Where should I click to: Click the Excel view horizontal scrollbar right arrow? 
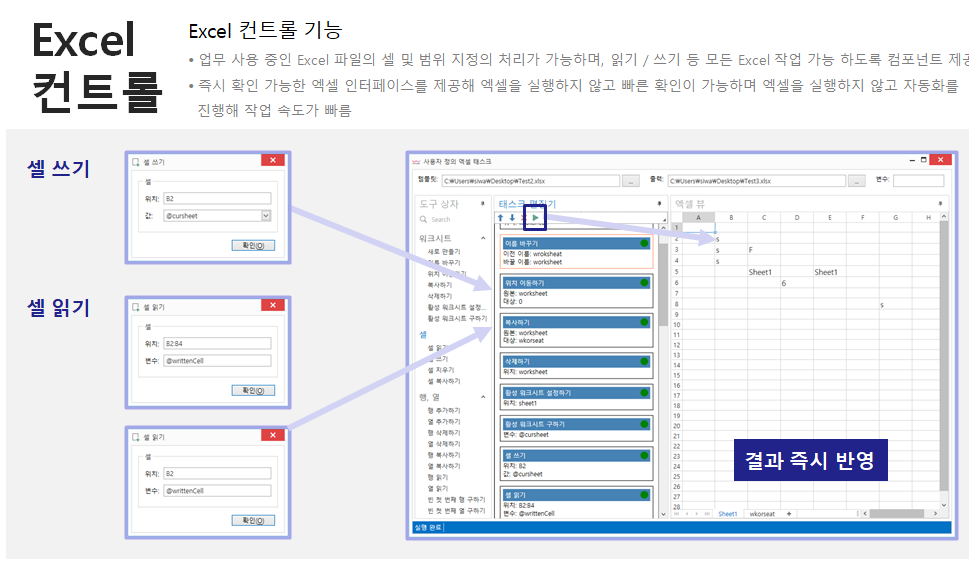(x=935, y=513)
